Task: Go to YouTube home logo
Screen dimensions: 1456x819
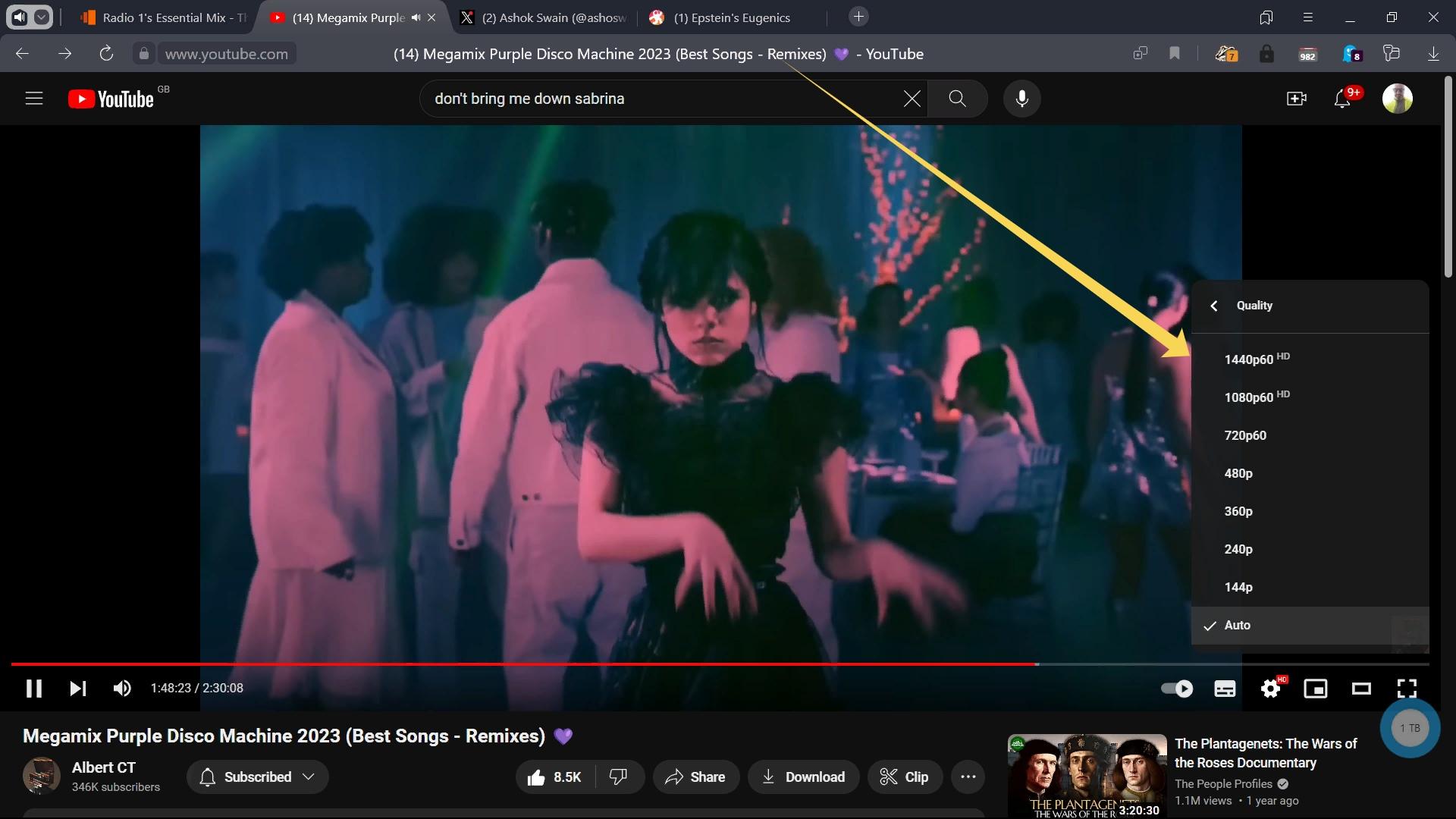Action: [111, 99]
